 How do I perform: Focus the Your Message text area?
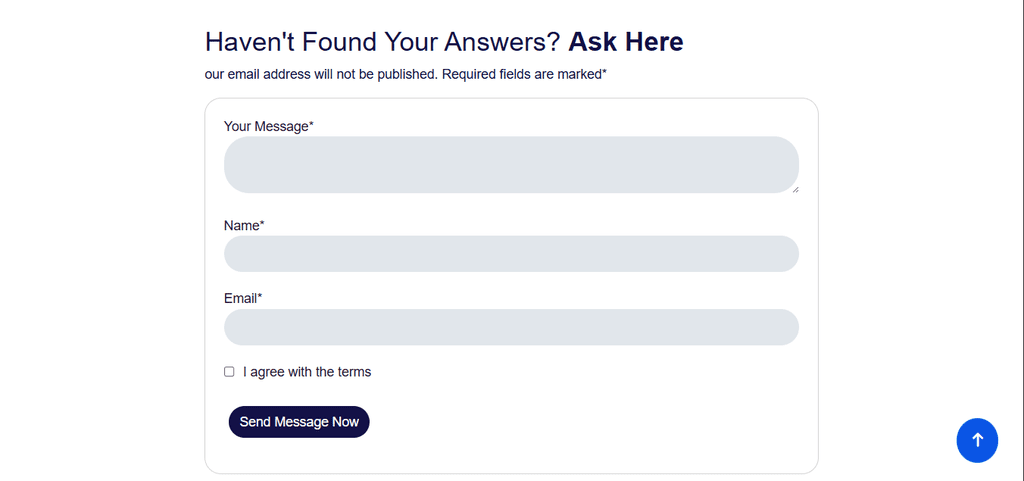pyautogui.click(x=511, y=165)
